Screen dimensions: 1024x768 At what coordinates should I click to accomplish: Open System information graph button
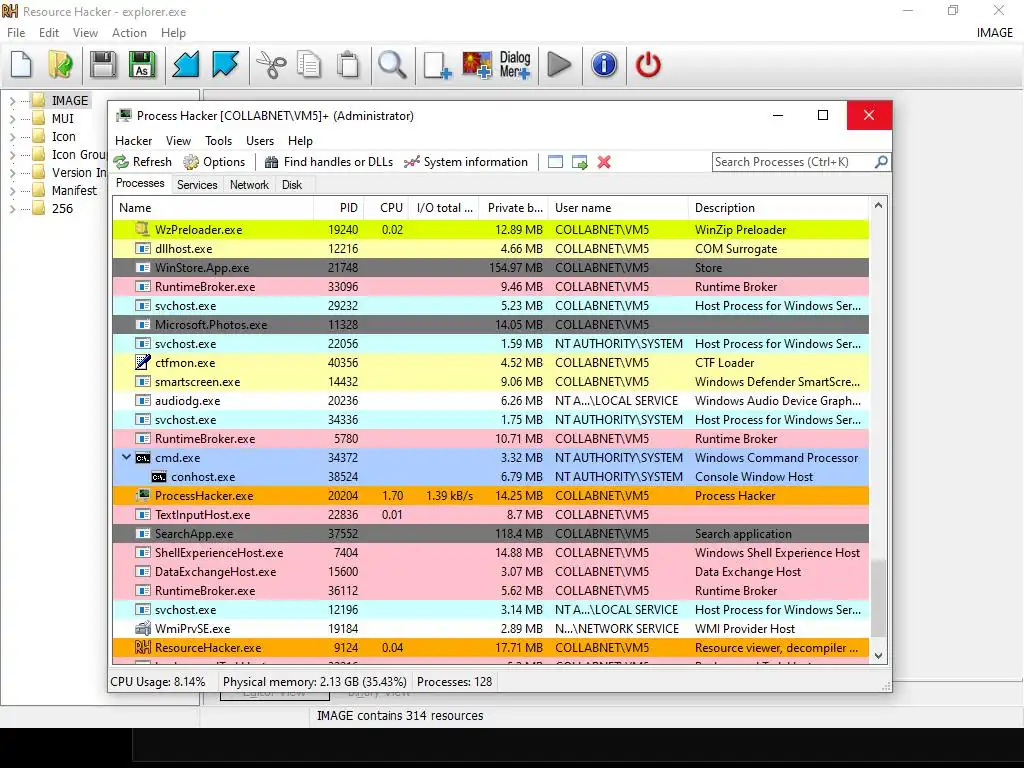tap(466, 162)
